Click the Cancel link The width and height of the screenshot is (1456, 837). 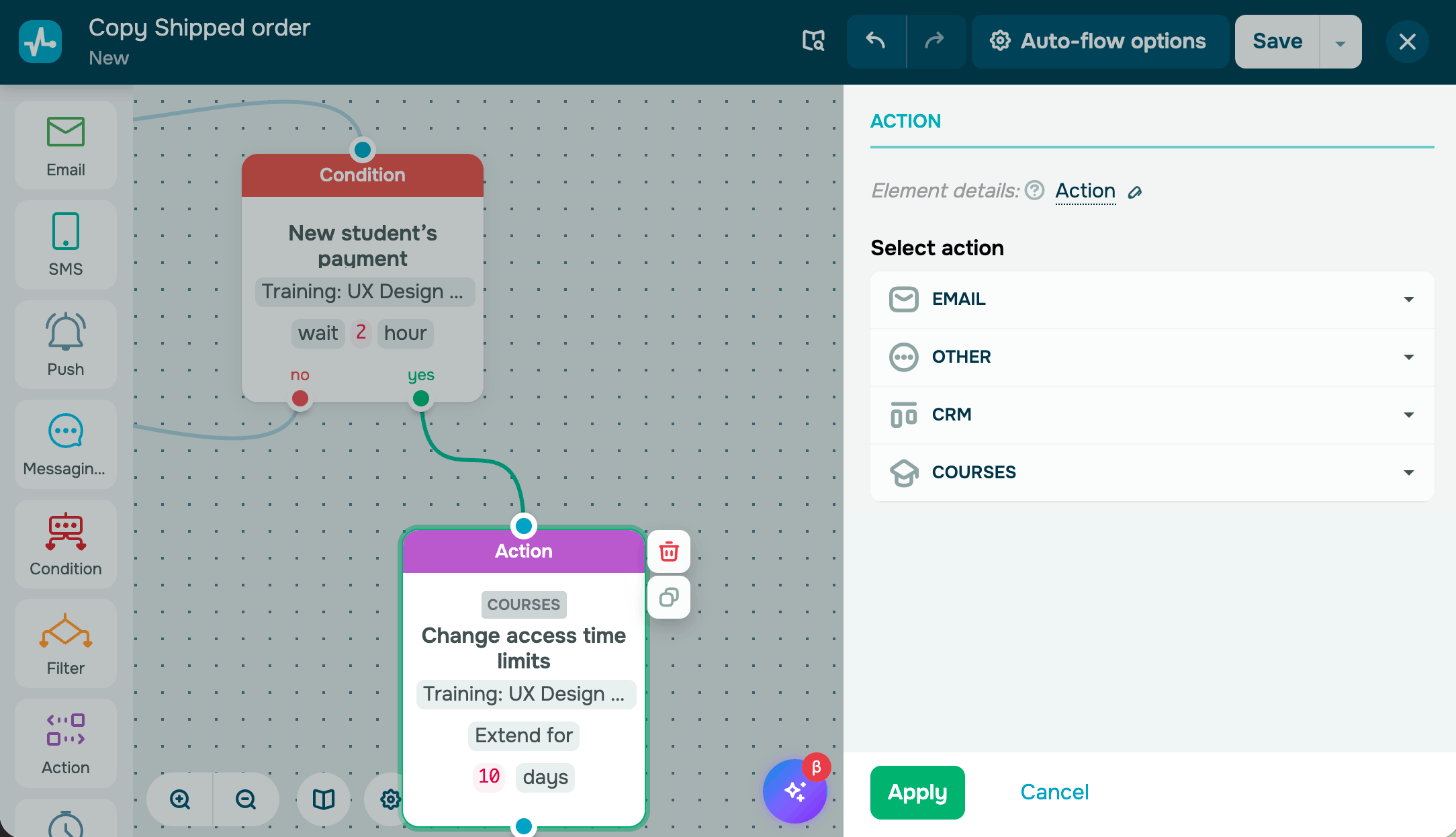point(1054,793)
